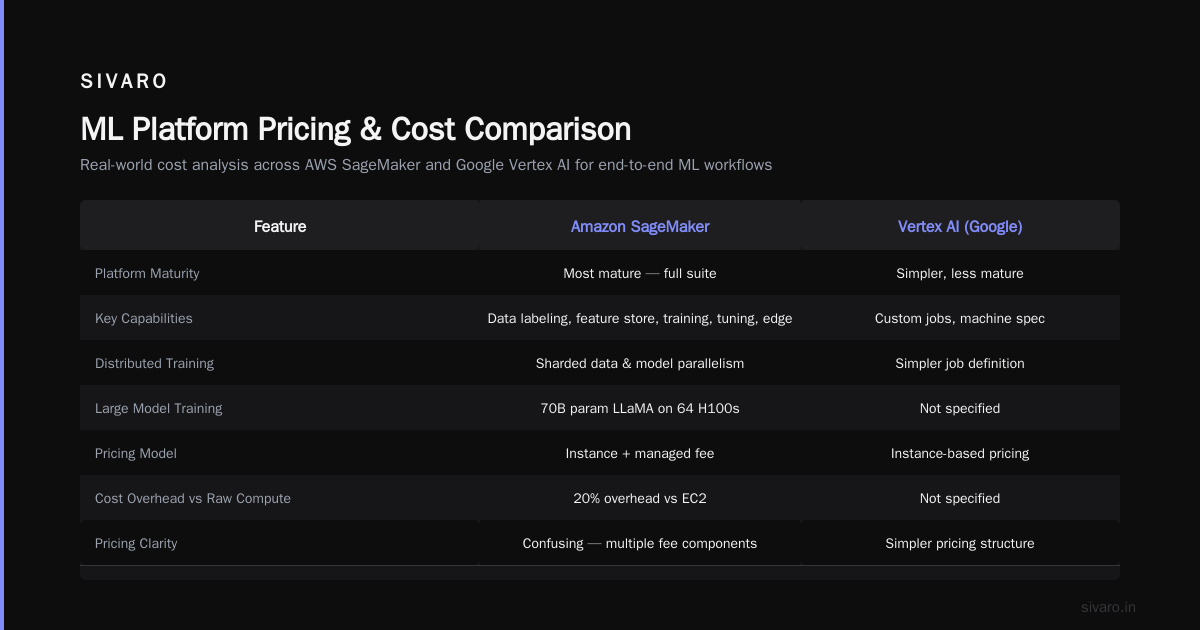Click 'Instance-based pricing' cell
Image resolution: width=1200 pixels, height=630 pixels.
[960, 453]
